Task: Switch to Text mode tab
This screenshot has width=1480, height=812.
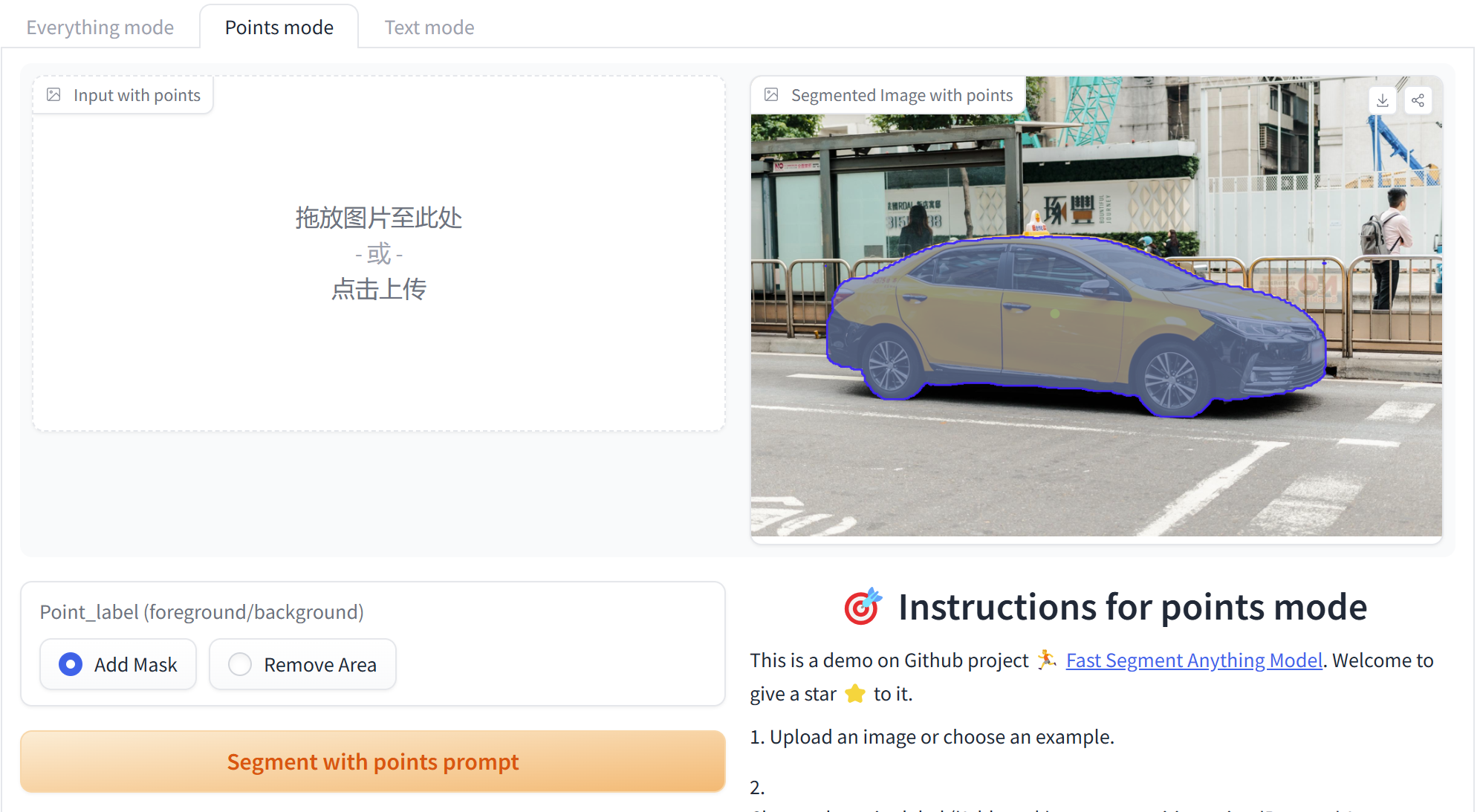Action: click(x=429, y=27)
